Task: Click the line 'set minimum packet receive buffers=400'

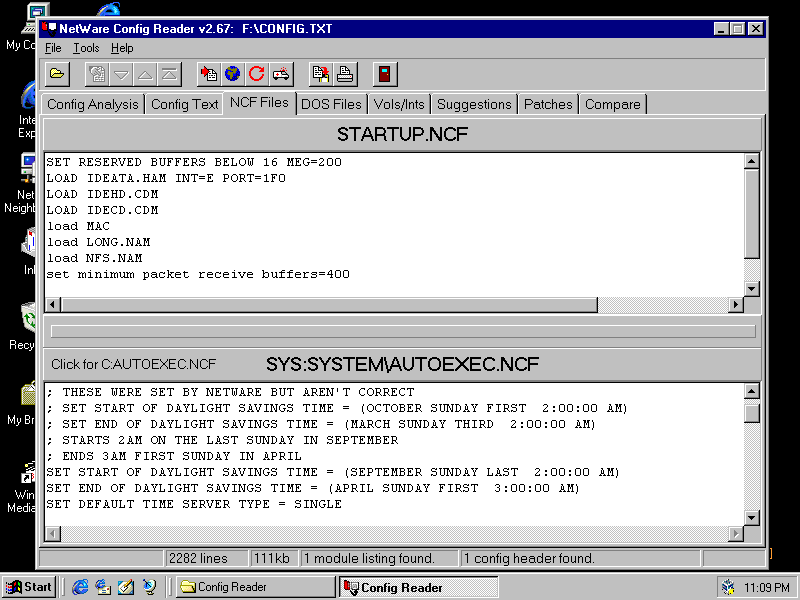Action: tap(198, 274)
